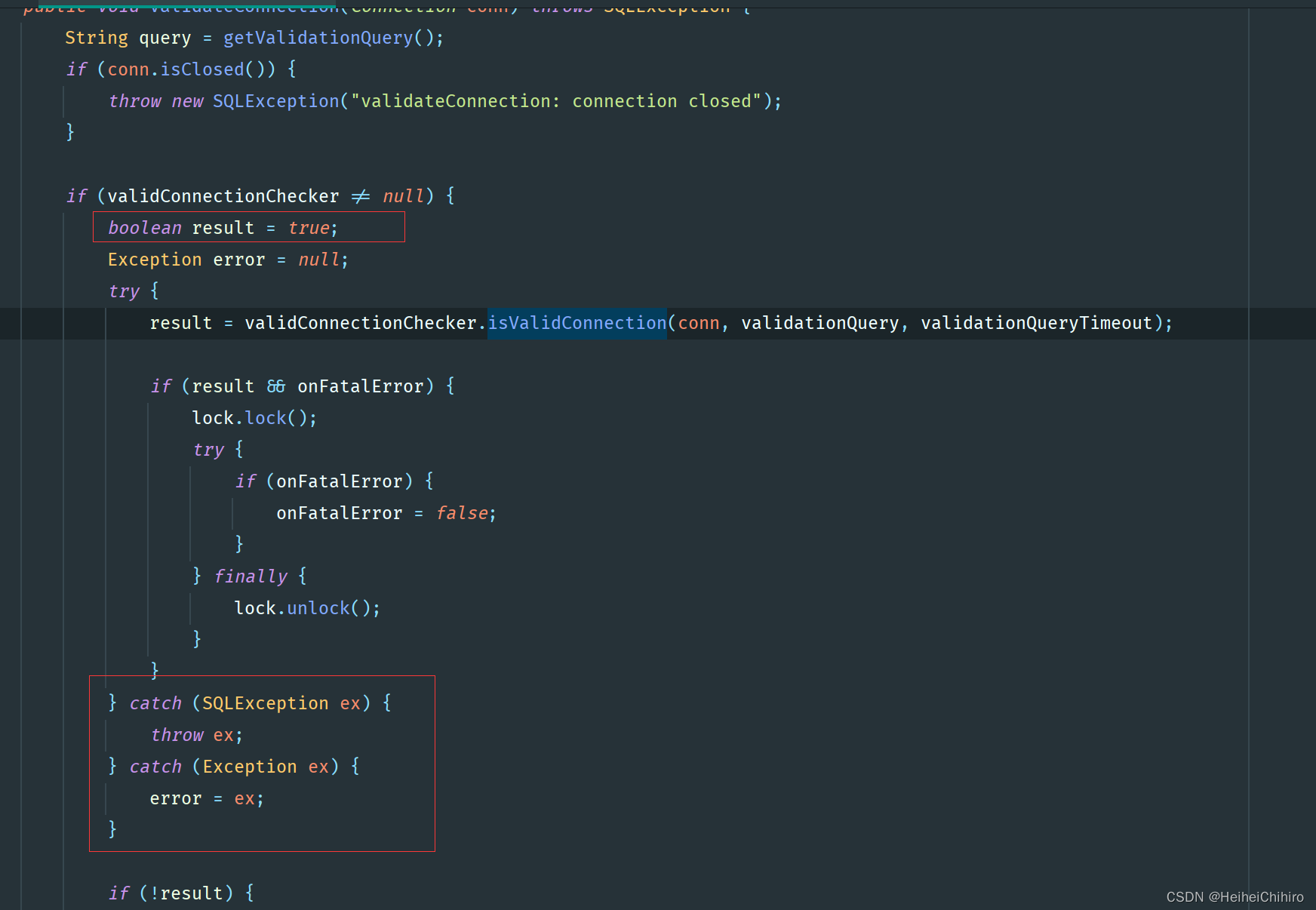Click validConnectionChecker in the null check
Screen dimensions: 1316x910
coord(223,196)
